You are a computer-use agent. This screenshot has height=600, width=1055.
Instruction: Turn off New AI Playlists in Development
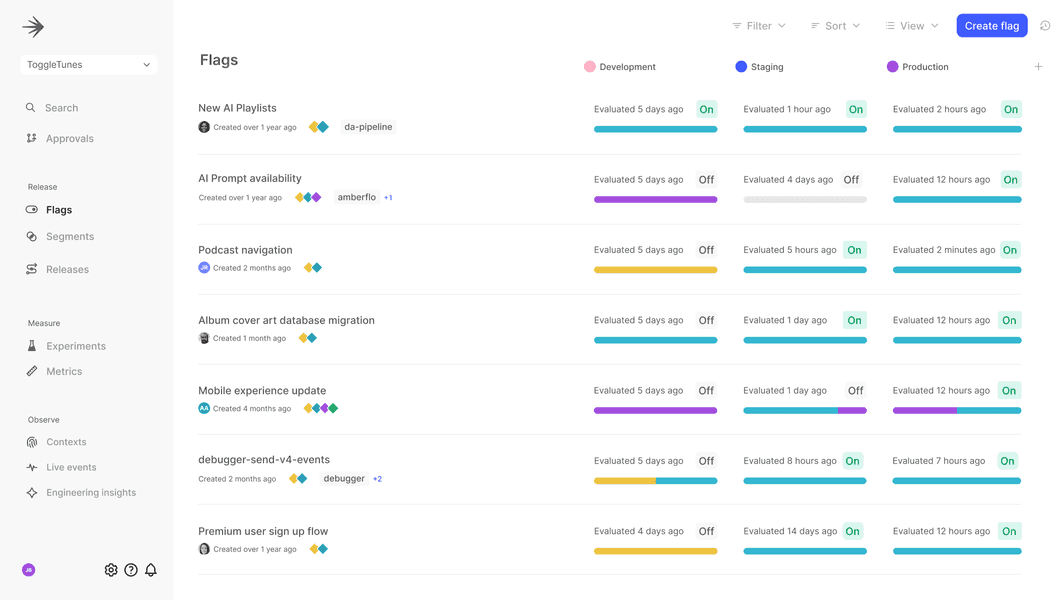click(x=707, y=109)
